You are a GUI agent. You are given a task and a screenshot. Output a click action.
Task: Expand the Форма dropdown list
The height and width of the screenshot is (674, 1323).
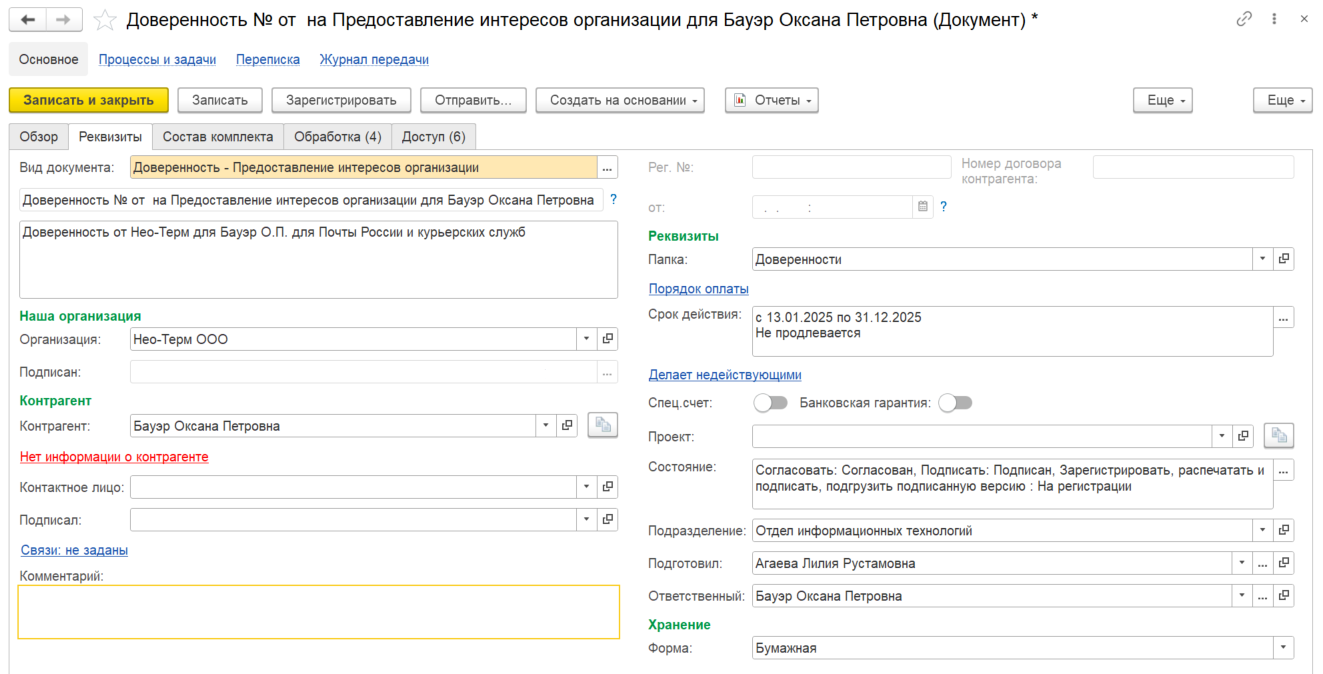point(1284,648)
